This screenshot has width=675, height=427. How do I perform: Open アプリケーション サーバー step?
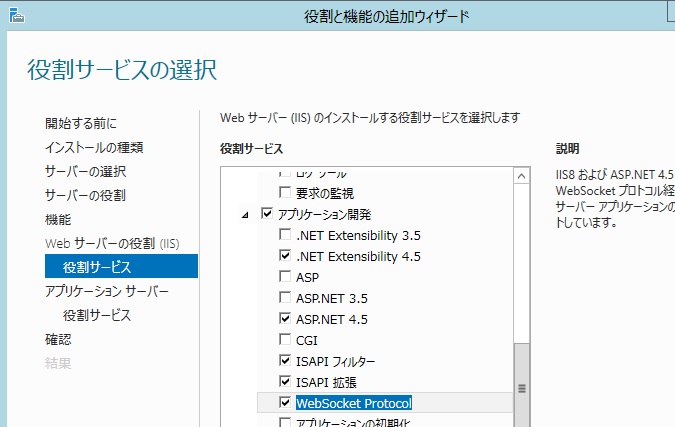[107, 292]
